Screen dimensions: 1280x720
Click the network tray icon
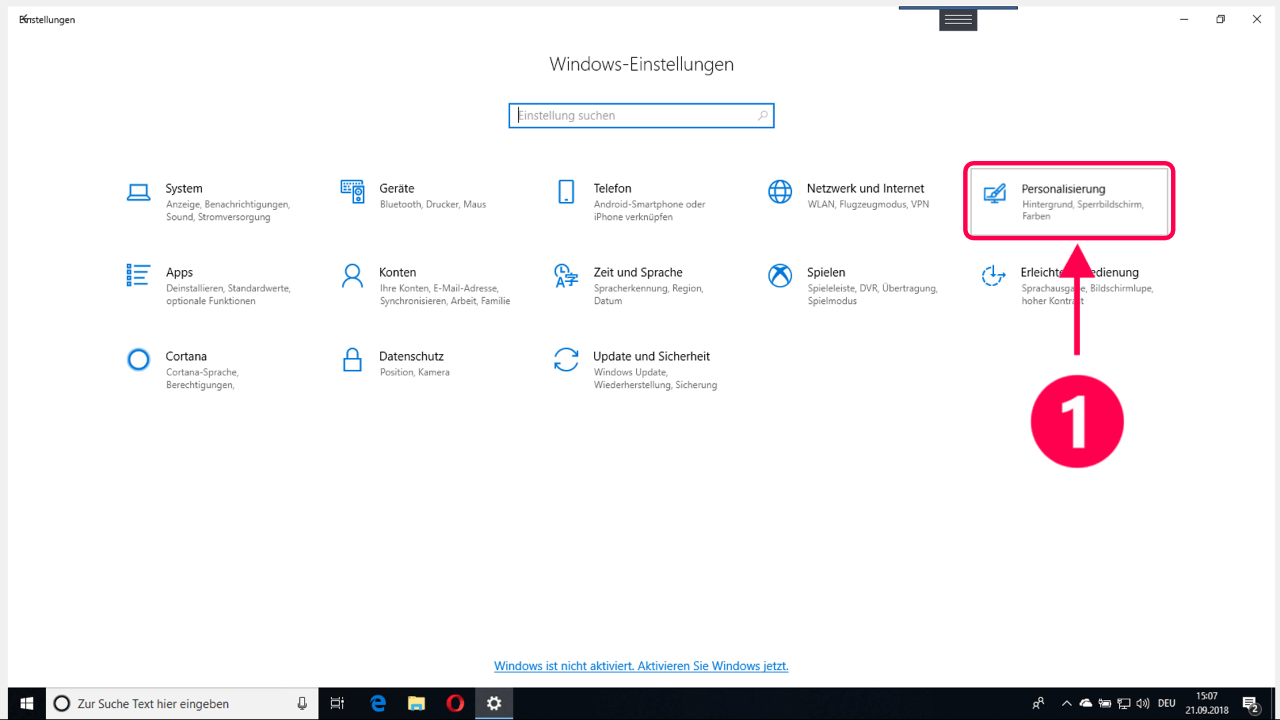(x=1123, y=704)
